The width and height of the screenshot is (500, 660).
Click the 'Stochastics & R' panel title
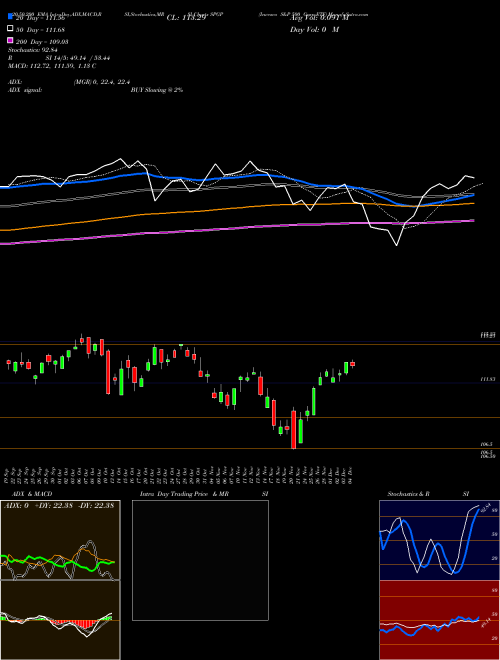point(408,494)
